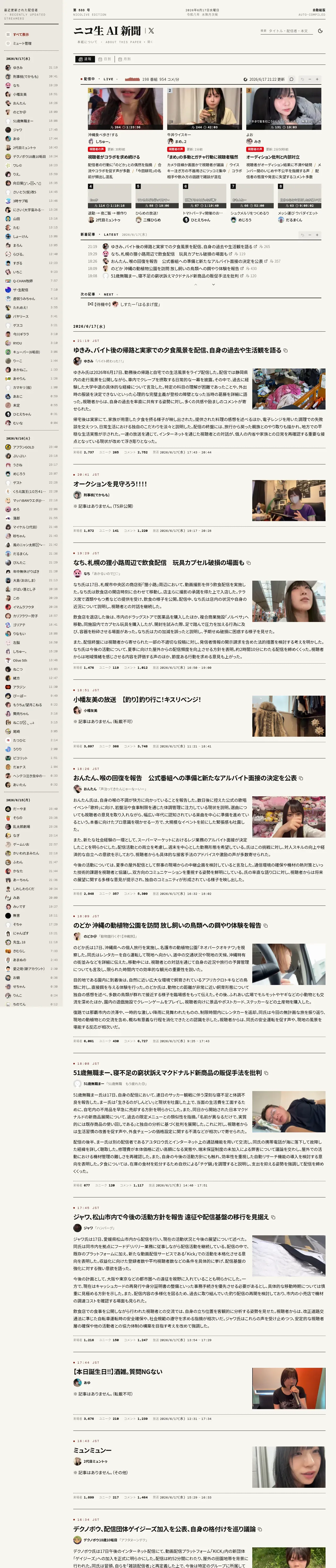Open rank 5 live stream ひらめの放送!
The width and height of the screenshot is (336, 1568).
pyautogui.click(x=157, y=196)
